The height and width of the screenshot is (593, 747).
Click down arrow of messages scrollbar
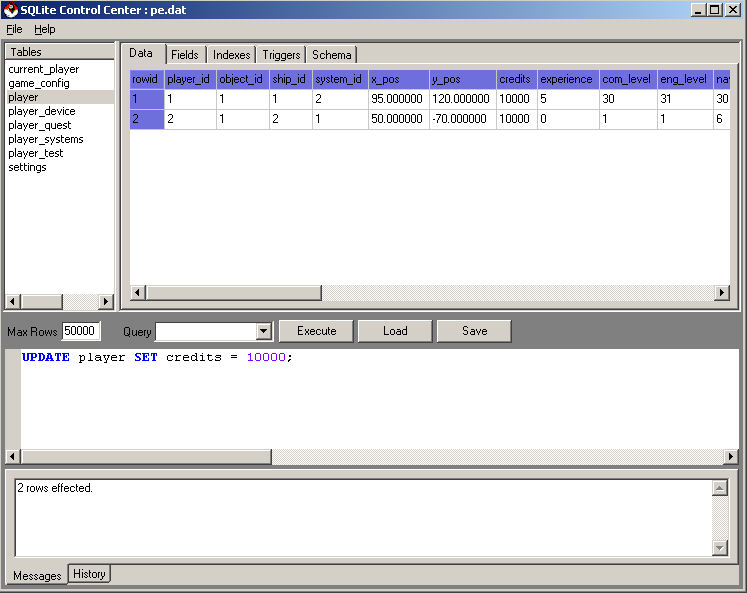pyautogui.click(x=719, y=547)
